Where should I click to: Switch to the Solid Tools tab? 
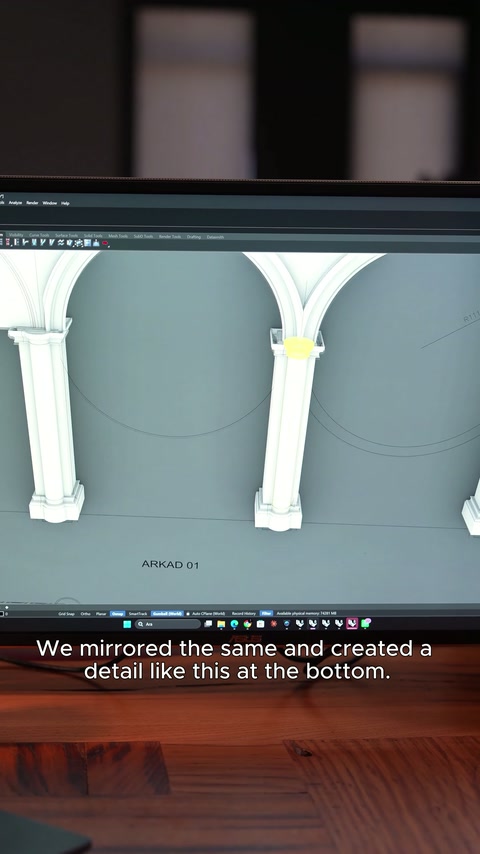[x=93, y=236]
